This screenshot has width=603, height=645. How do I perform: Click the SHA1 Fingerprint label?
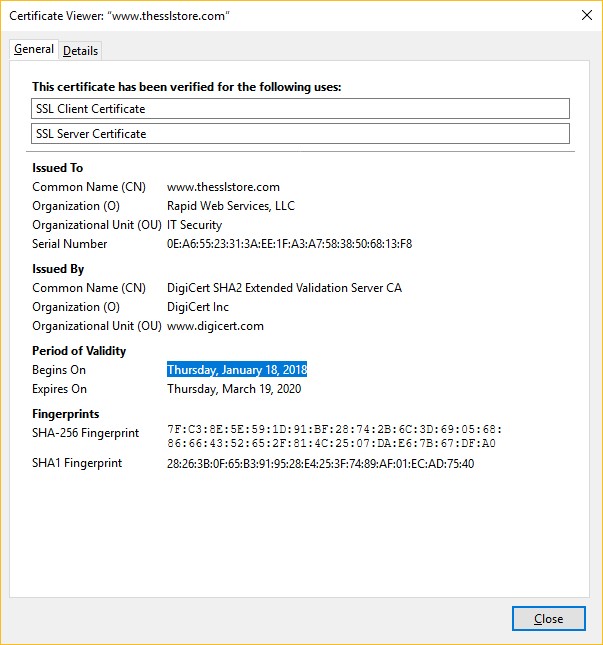(77, 463)
